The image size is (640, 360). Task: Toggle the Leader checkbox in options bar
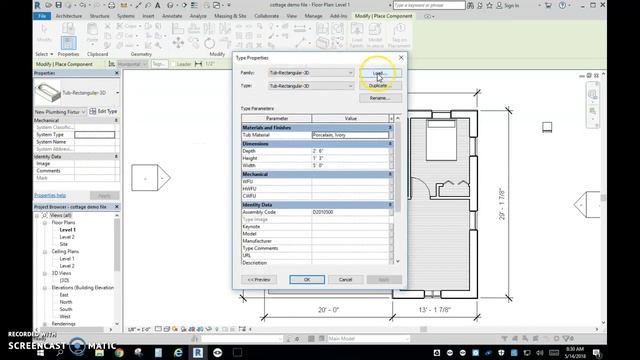(x=173, y=64)
